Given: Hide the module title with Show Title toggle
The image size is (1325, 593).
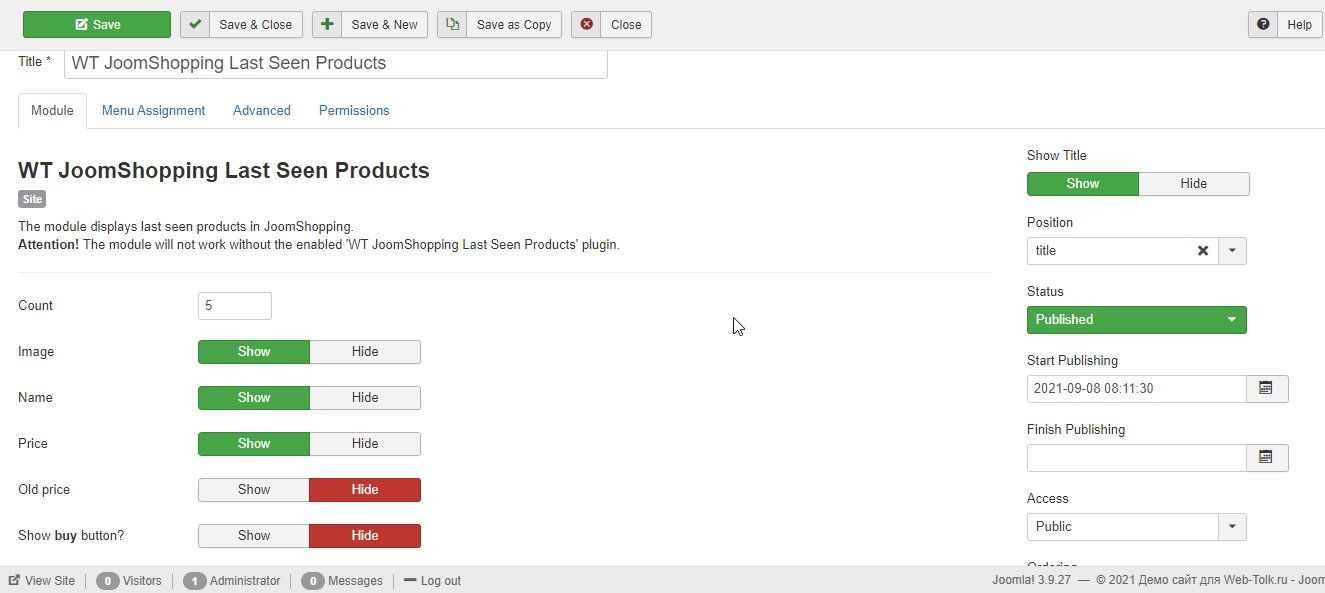Looking at the screenshot, I should tap(1193, 184).
